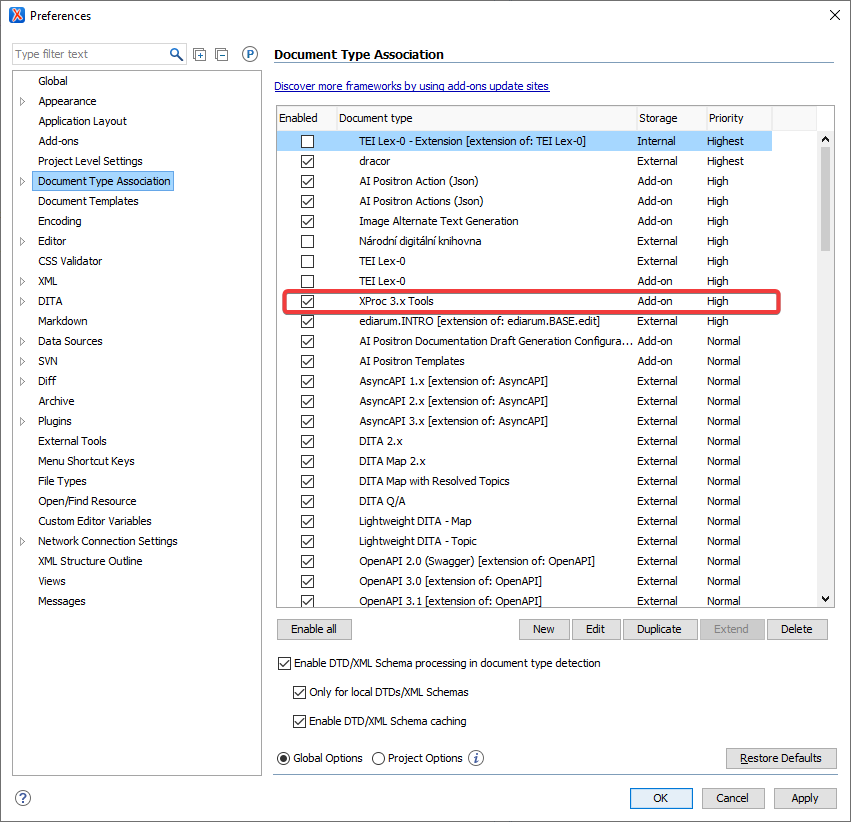Click the New document type button
This screenshot has height=822, width=851.
(x=544, y=629)
